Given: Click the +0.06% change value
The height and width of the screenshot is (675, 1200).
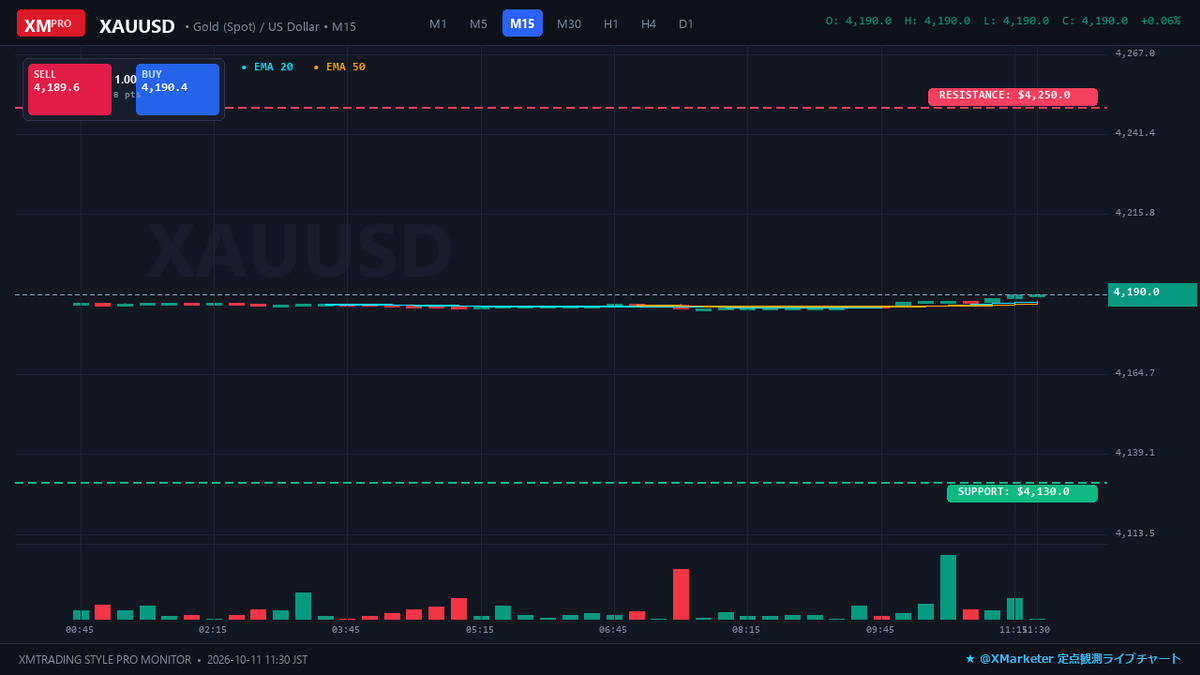Looking at the screenshot, I should 1160,21.
